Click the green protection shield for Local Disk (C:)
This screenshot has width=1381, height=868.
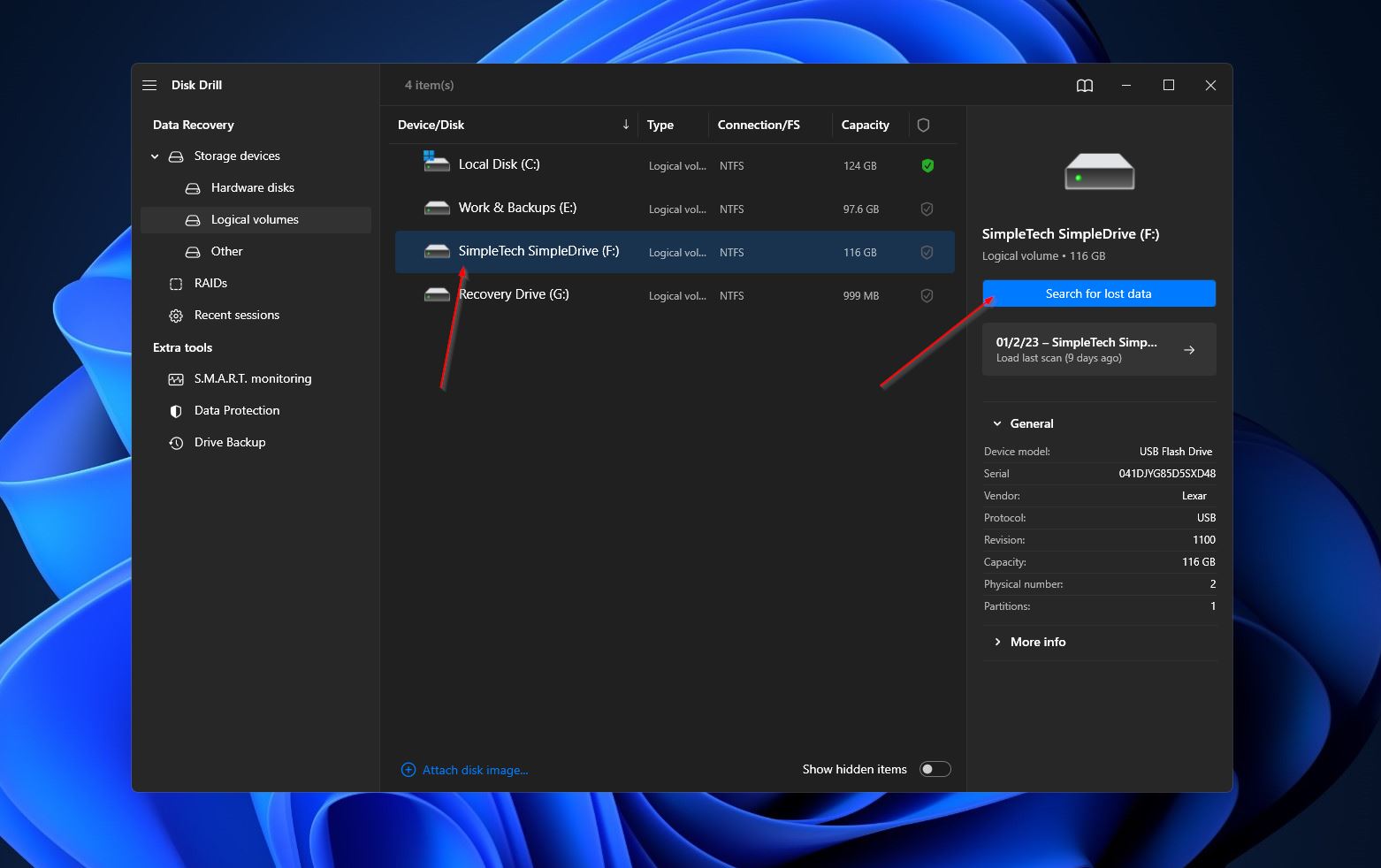[x=927, y=165]
